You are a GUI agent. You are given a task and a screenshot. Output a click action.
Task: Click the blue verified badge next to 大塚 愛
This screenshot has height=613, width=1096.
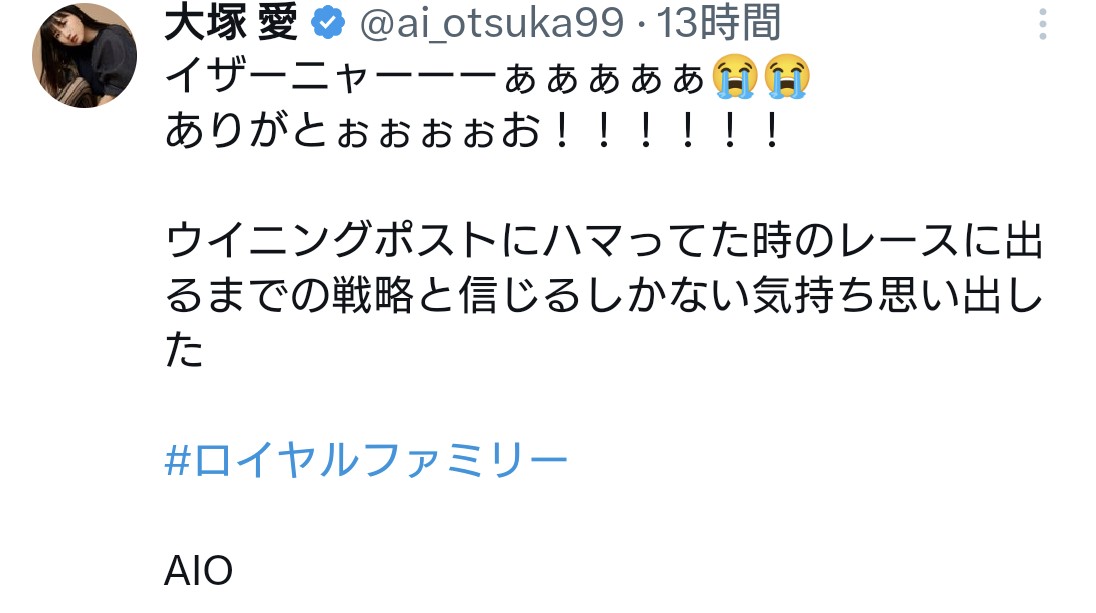click(x=327, y=22)
